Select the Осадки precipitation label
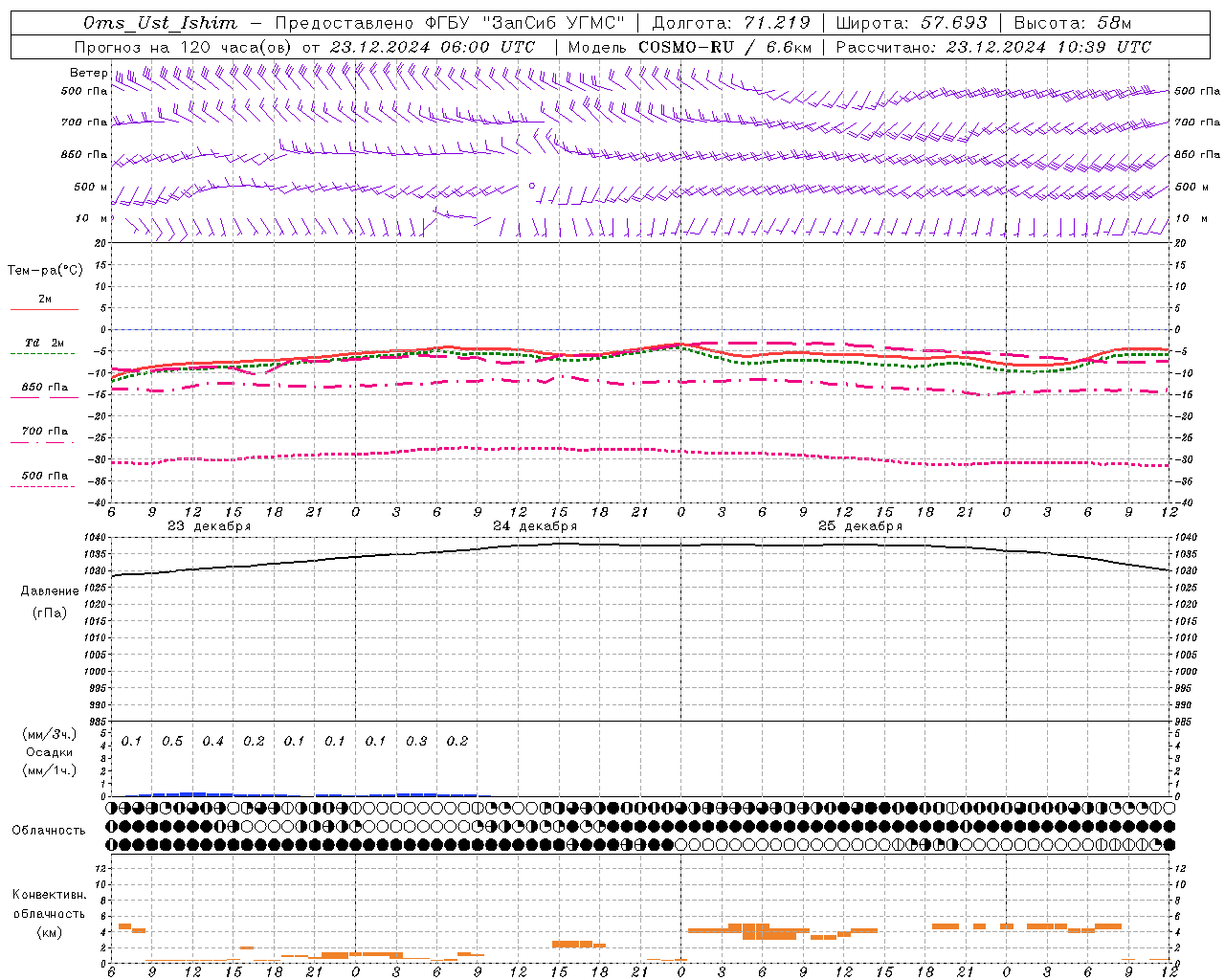The image size is (1225, 980). click(50, 752)
